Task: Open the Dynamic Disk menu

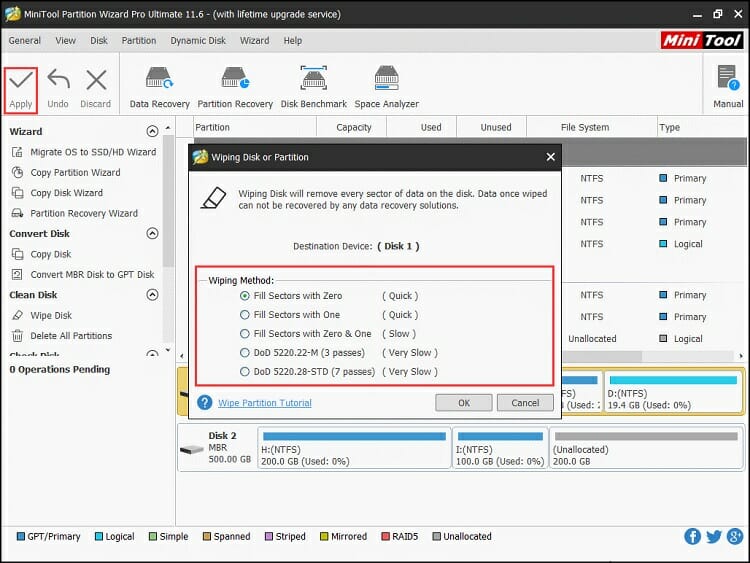Action: 198,41
